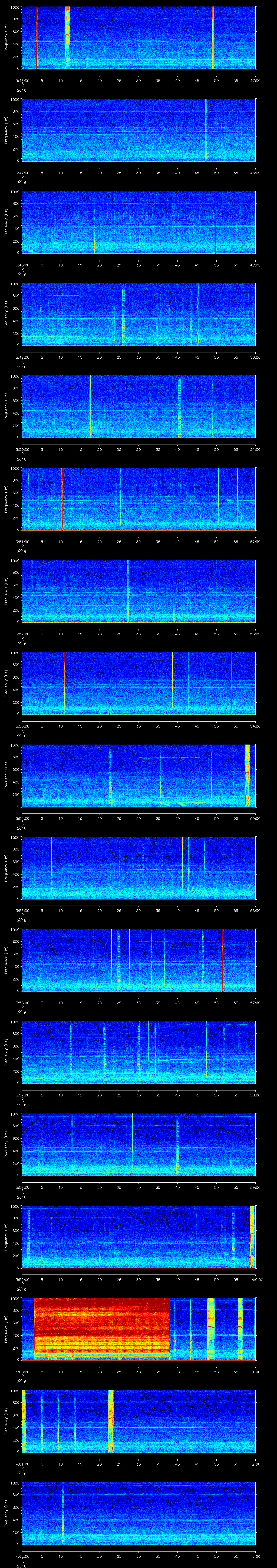Click the Frequency (Hz) axis label of the 3:46:00 panel
This screenshot has width=277, height=1568.
tap(7, 38)
